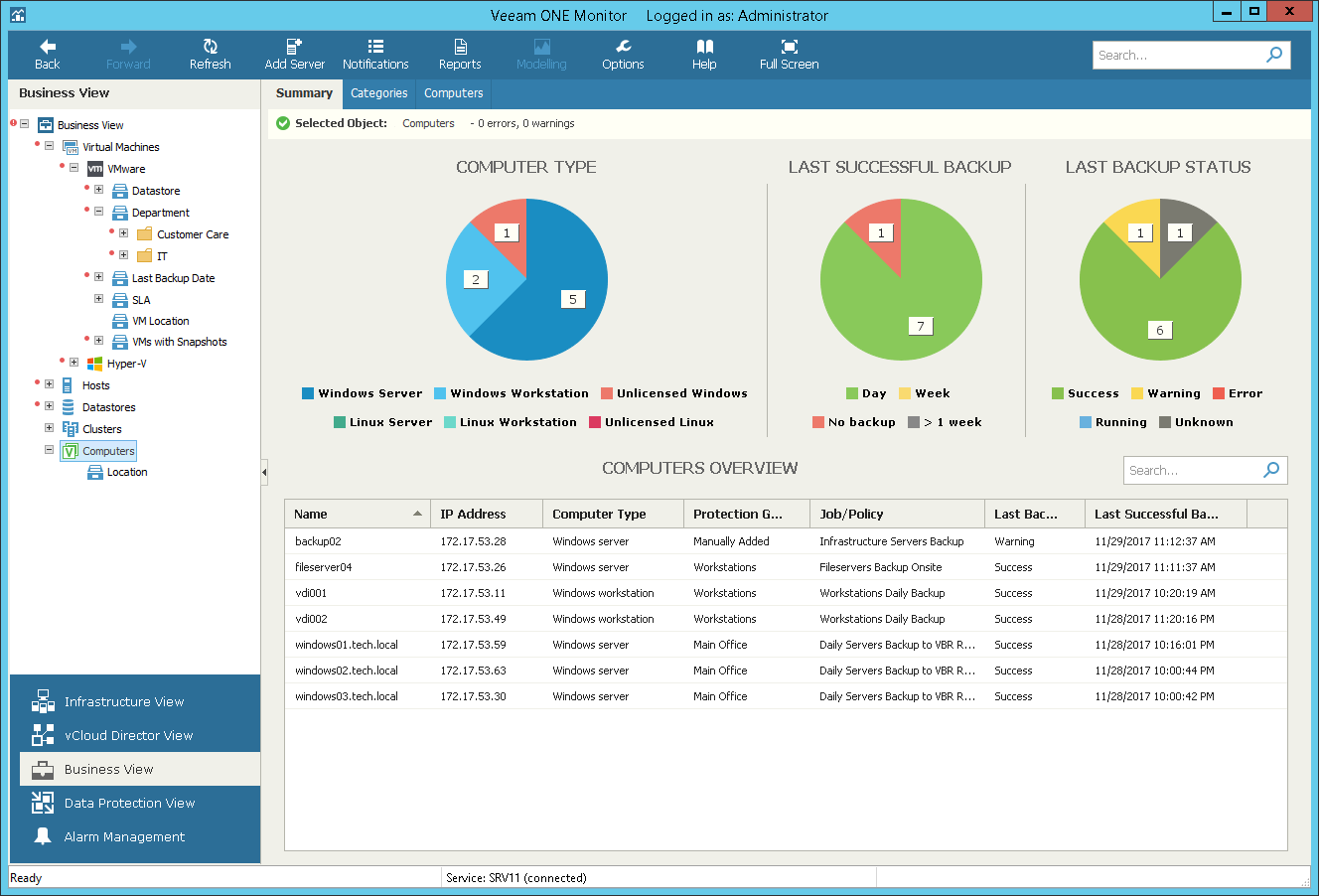The height and width of the screenshot is (896, 1319).
Task: Click the Windows Server legend swatch
Action: pyautogui.click(x=308, y=393)
